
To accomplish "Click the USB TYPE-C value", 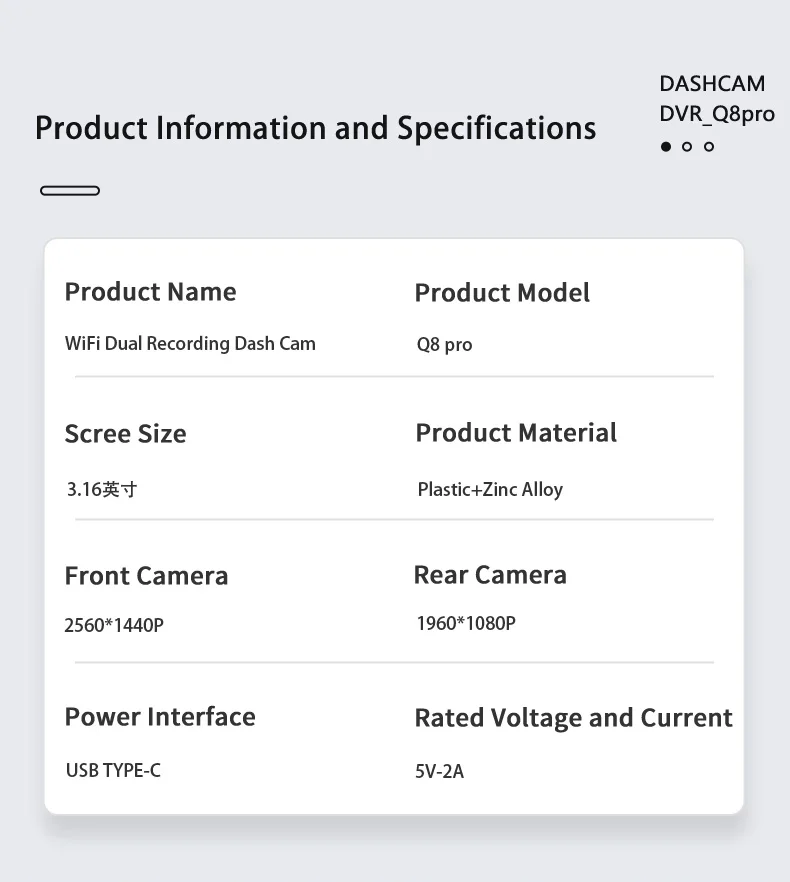I will coord(113,771).
